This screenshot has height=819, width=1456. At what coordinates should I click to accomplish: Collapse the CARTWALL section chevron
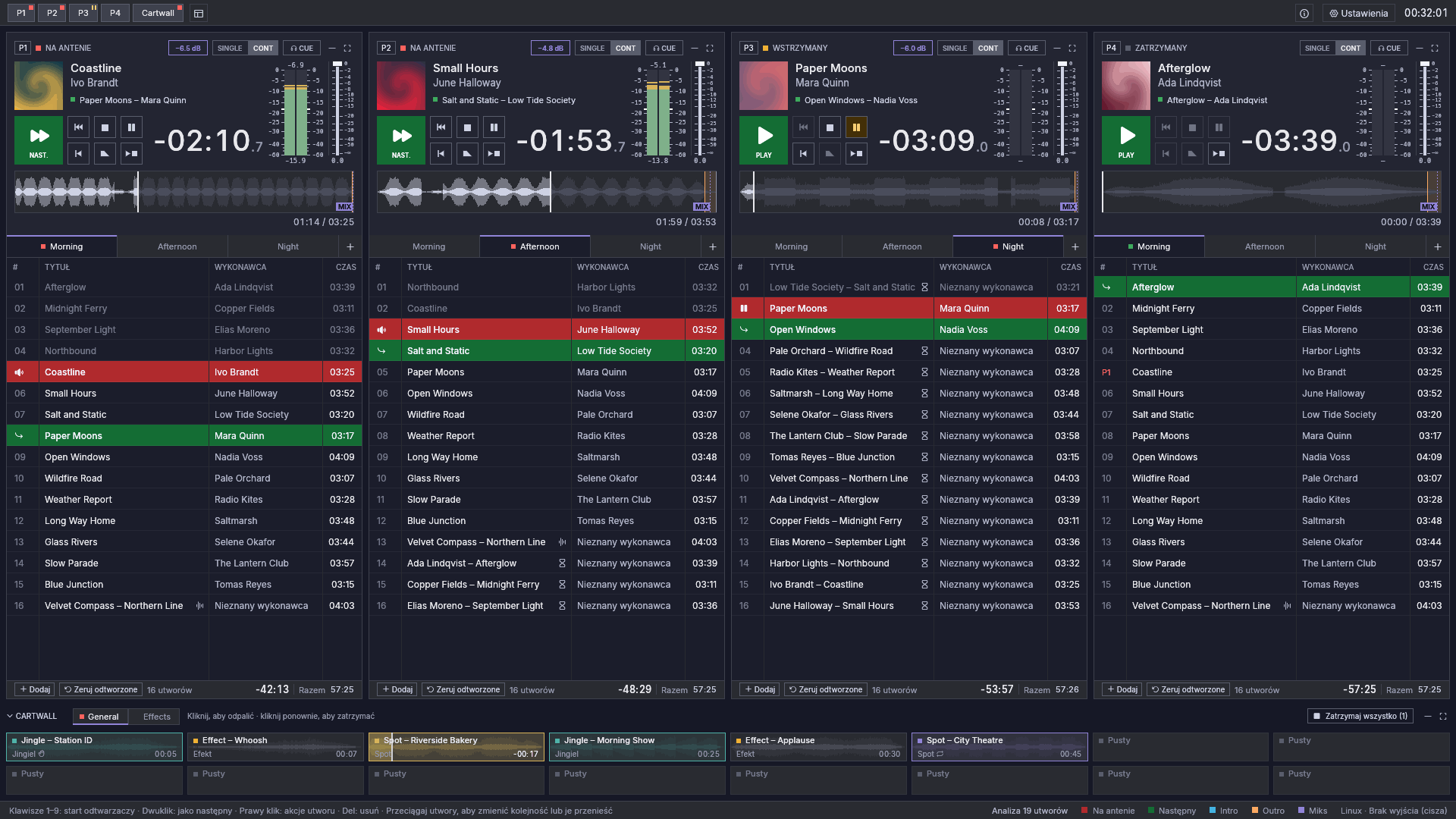pos(10,716)
